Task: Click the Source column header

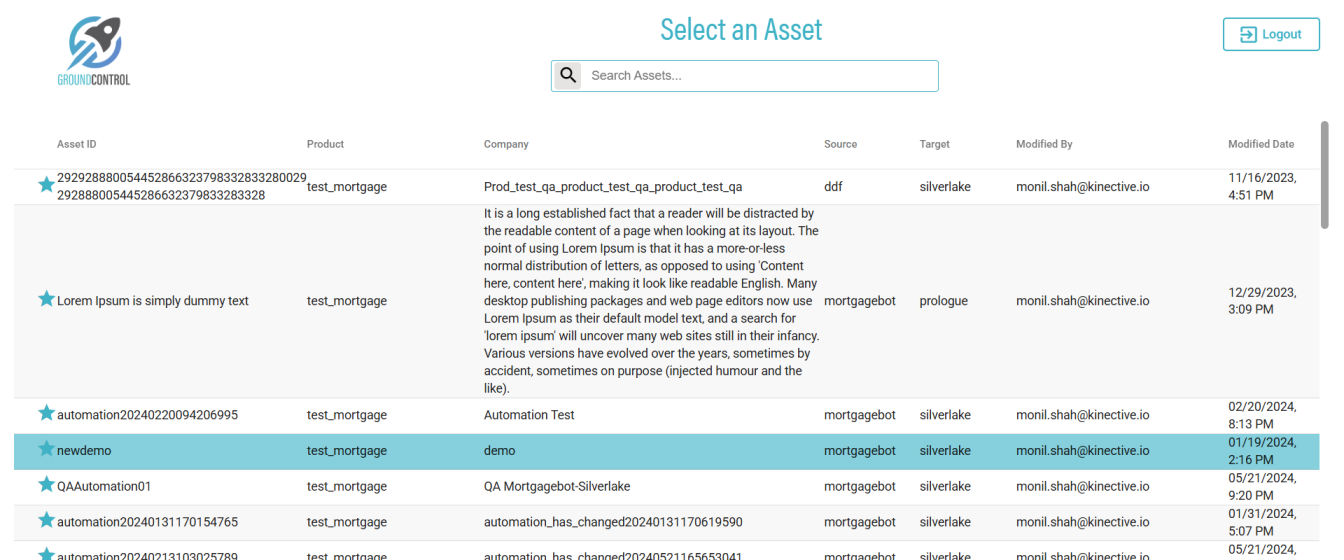Action: tap(840, 144)
